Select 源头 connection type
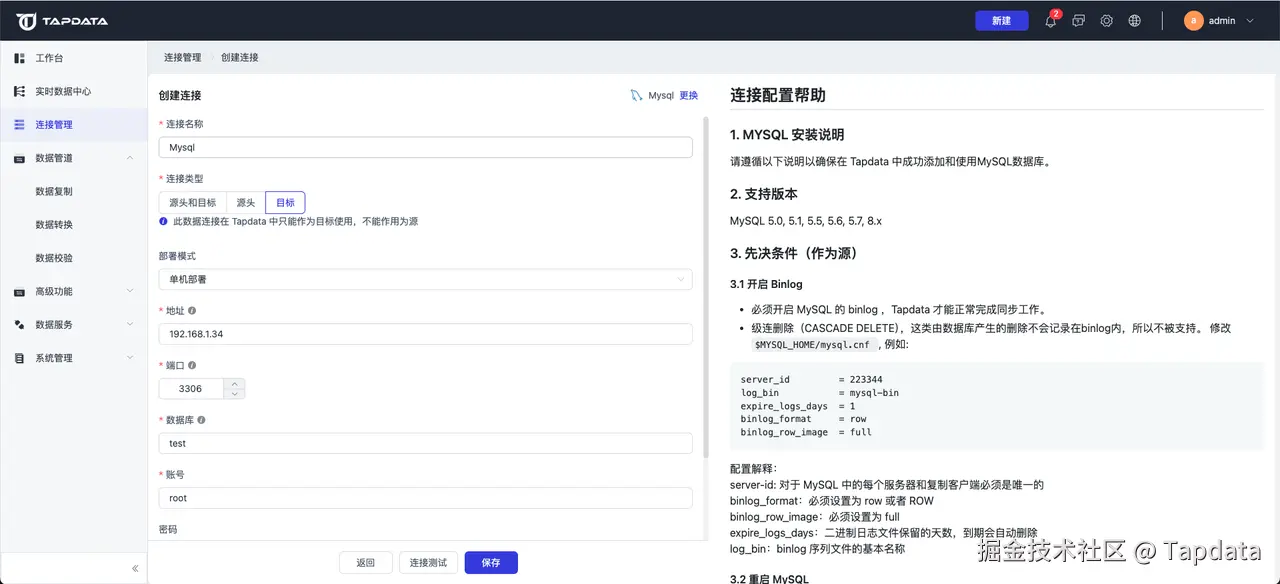Screen dimensions: 1280x584 [245, 202]
